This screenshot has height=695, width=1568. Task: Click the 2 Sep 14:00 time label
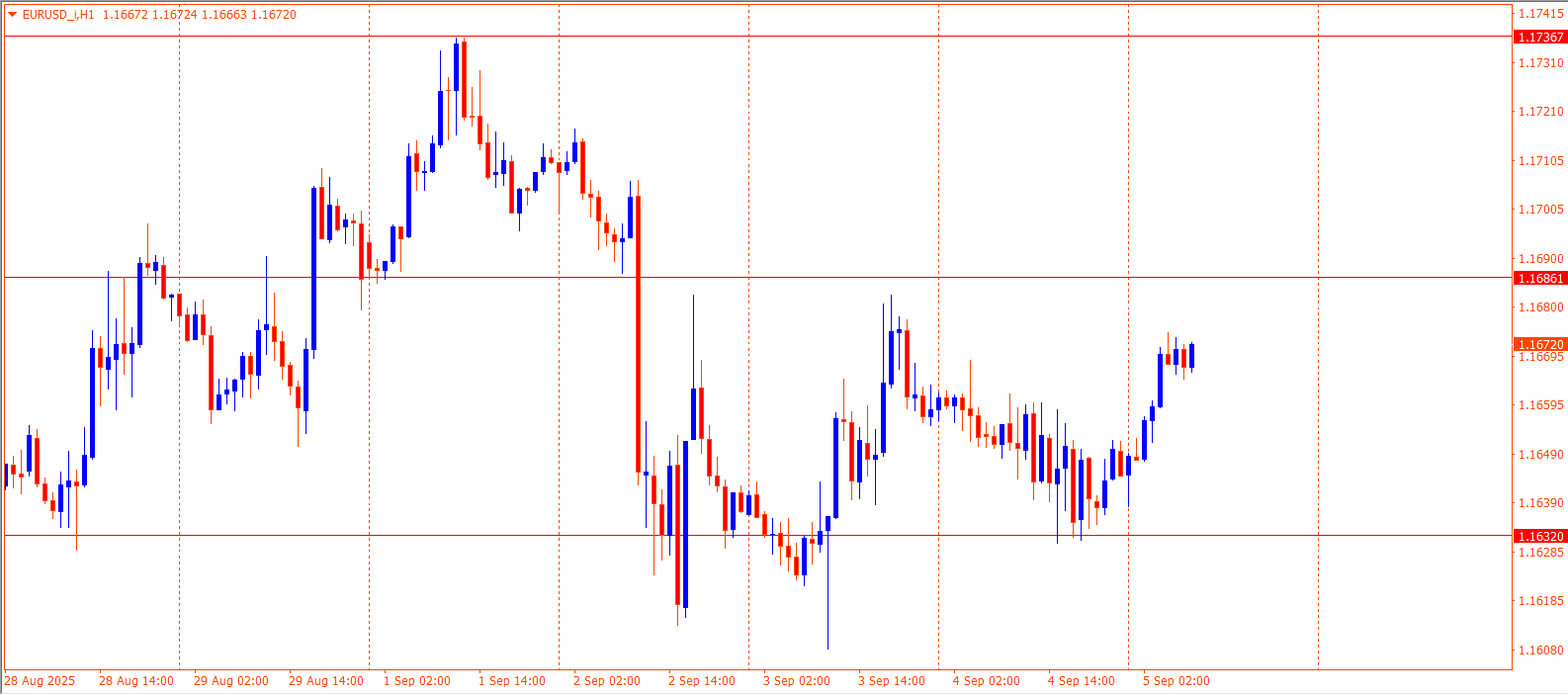pos(702,681)
